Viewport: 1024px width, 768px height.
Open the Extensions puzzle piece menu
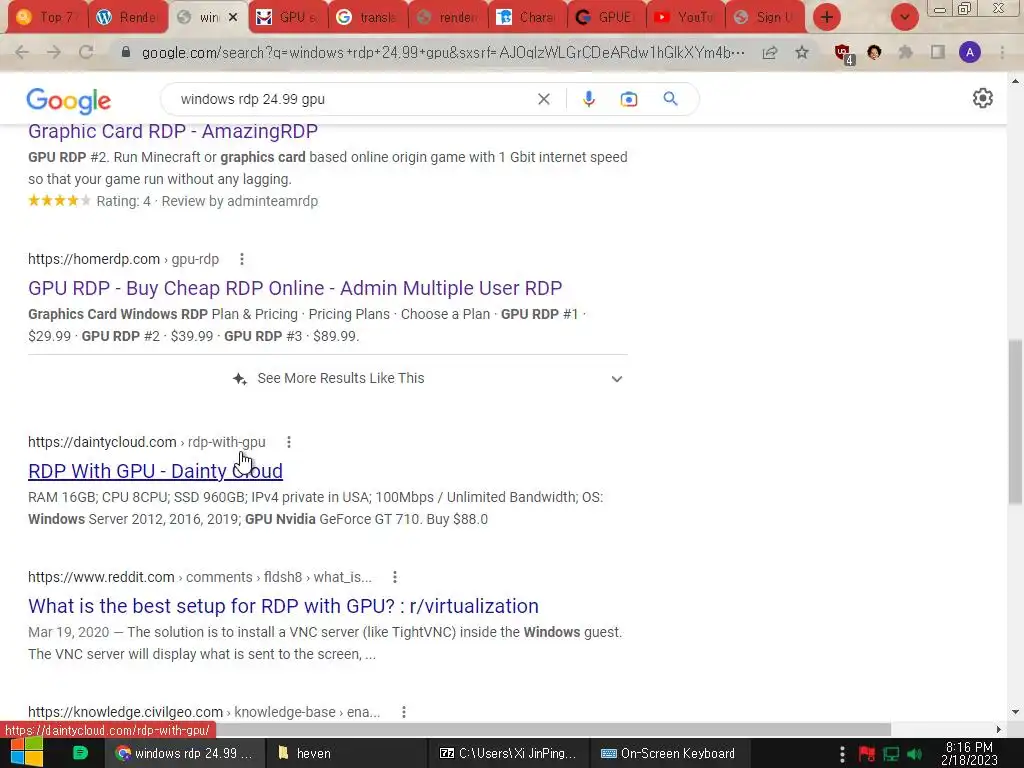[905, 52]
